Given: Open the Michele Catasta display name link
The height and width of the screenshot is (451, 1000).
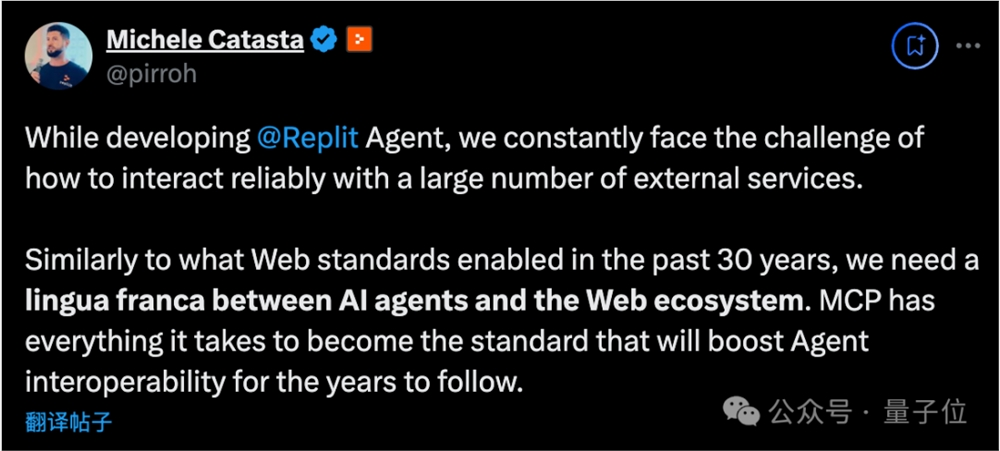Looking at the screenshot, I should click(x=205, y=40).
